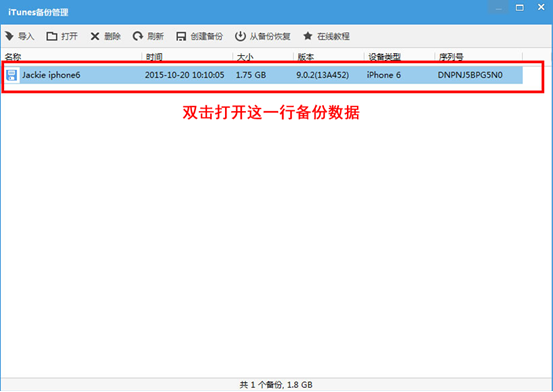Image resolution: width=553 pixels, height=392 pixels.
Task: Click the 从备份恢复 power icon
Action: click(240, 36)
